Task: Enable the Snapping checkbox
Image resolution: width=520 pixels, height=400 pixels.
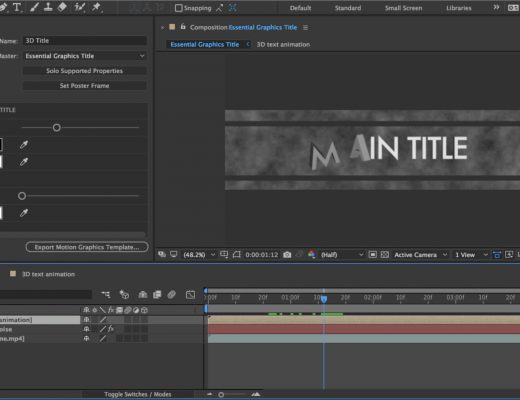Action: [x=179, y=8]
